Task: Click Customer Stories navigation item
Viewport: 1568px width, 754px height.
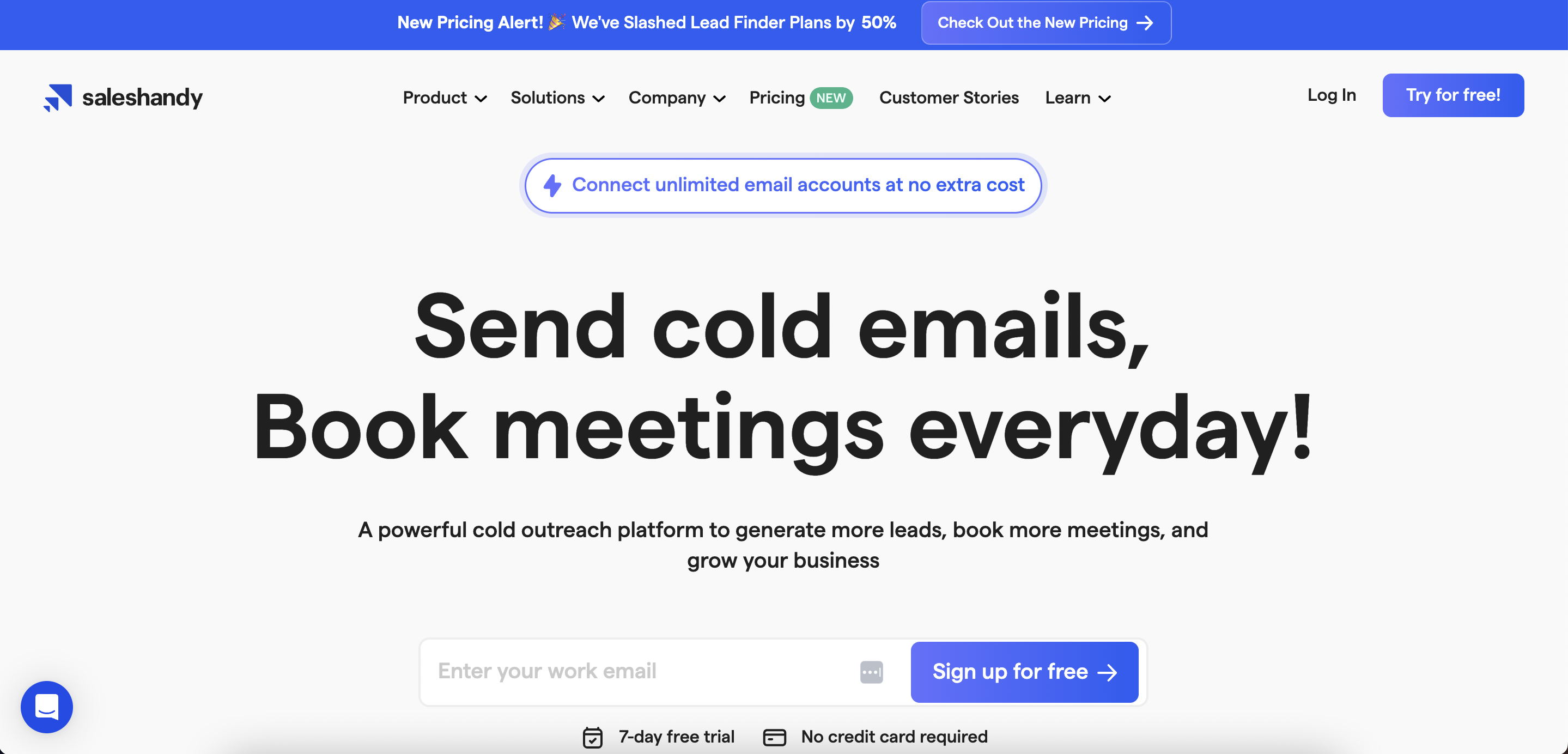Action: point(949,98)
